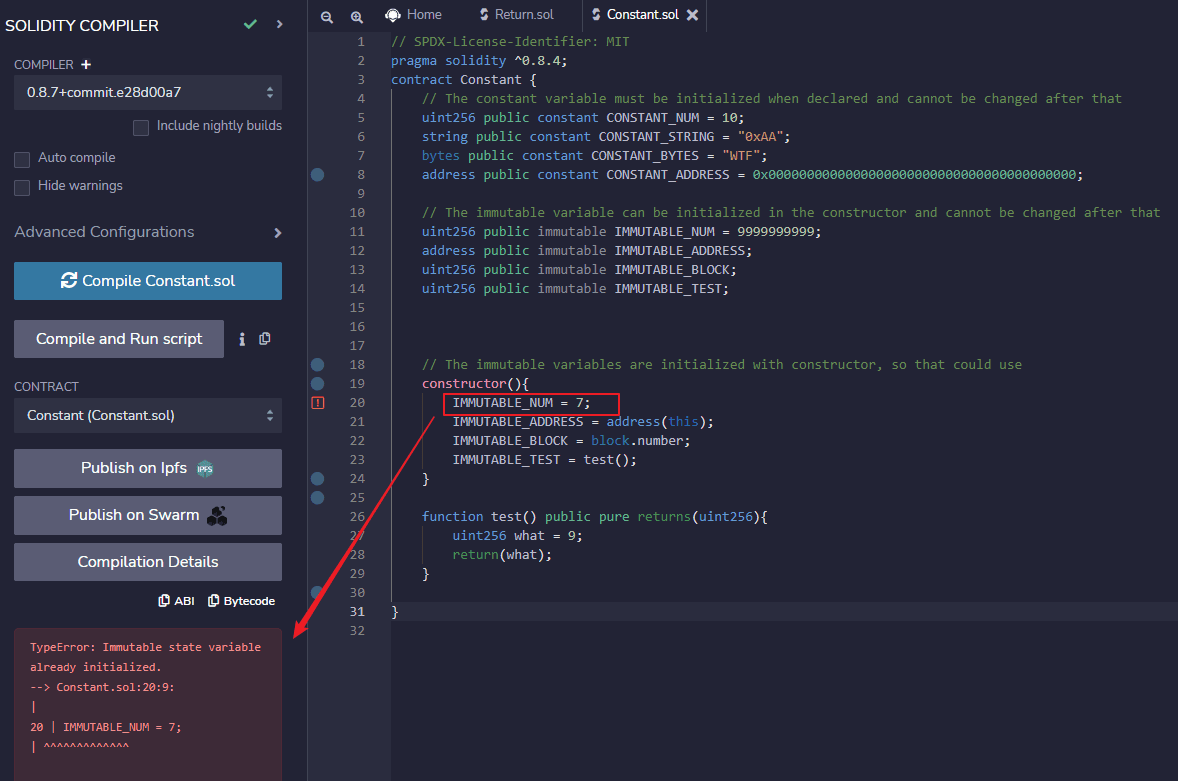Click the TypeError message in compiler panel
1178x781 pixels.
(145, 656)
